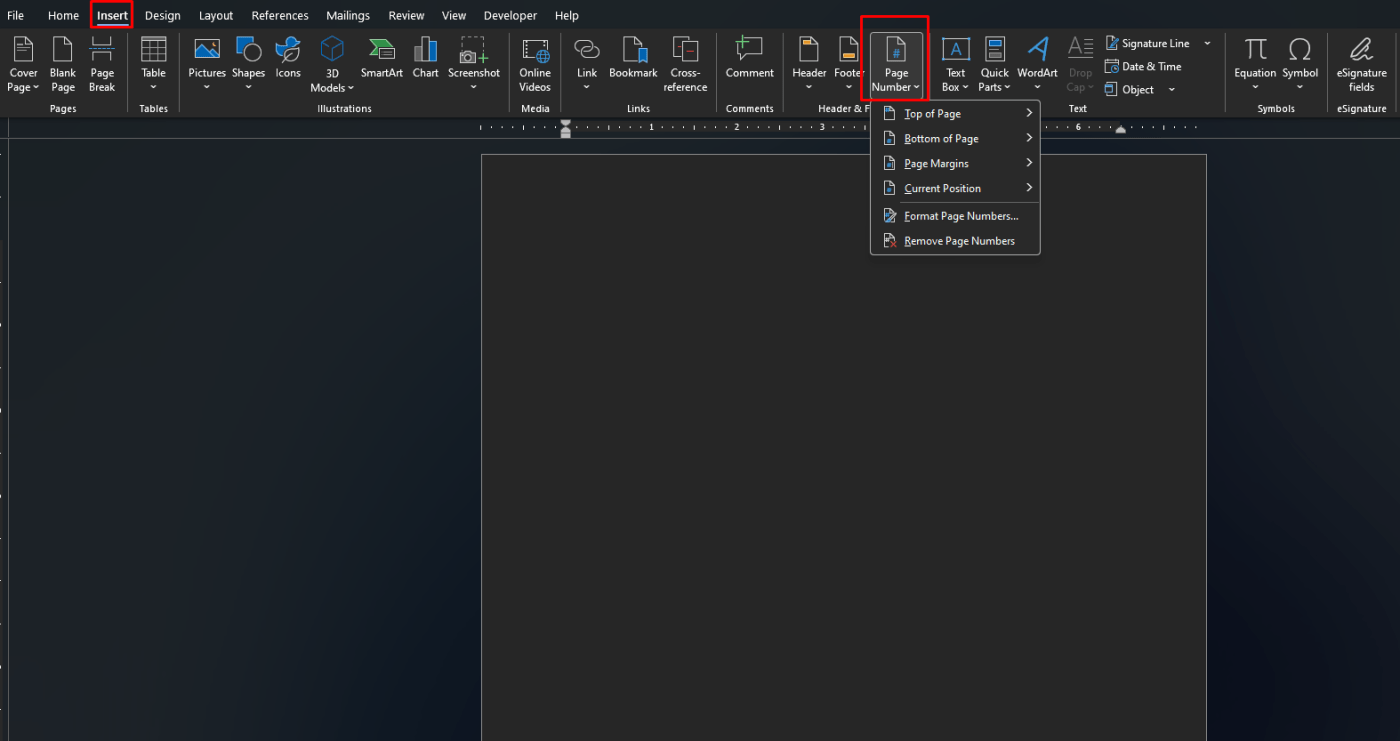Click the right indent marker on ruler

[x=1121, y=130]
